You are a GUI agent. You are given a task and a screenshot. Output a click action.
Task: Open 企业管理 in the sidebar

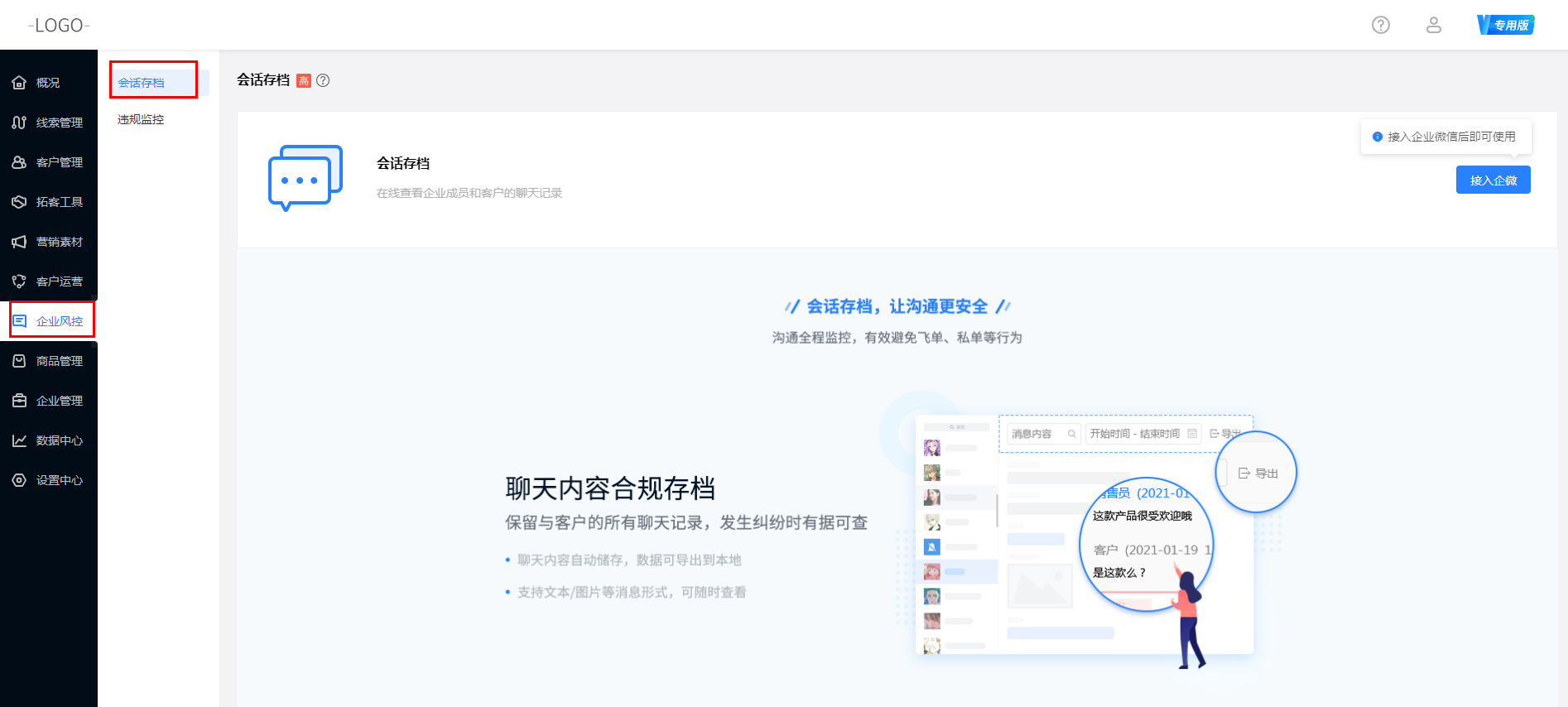point(59,401)
